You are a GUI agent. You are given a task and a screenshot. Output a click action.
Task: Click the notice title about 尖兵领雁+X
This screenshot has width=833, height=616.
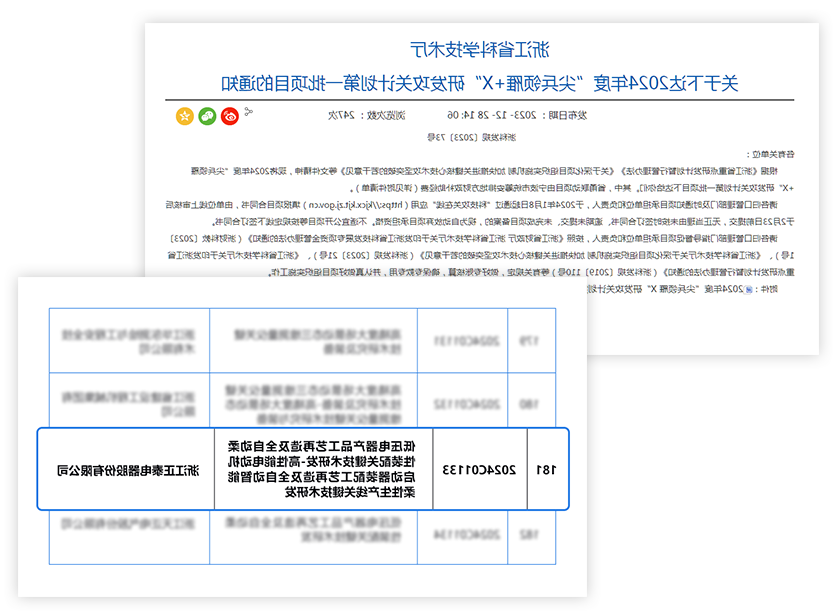pyautogui.click(x=480, y=82)
